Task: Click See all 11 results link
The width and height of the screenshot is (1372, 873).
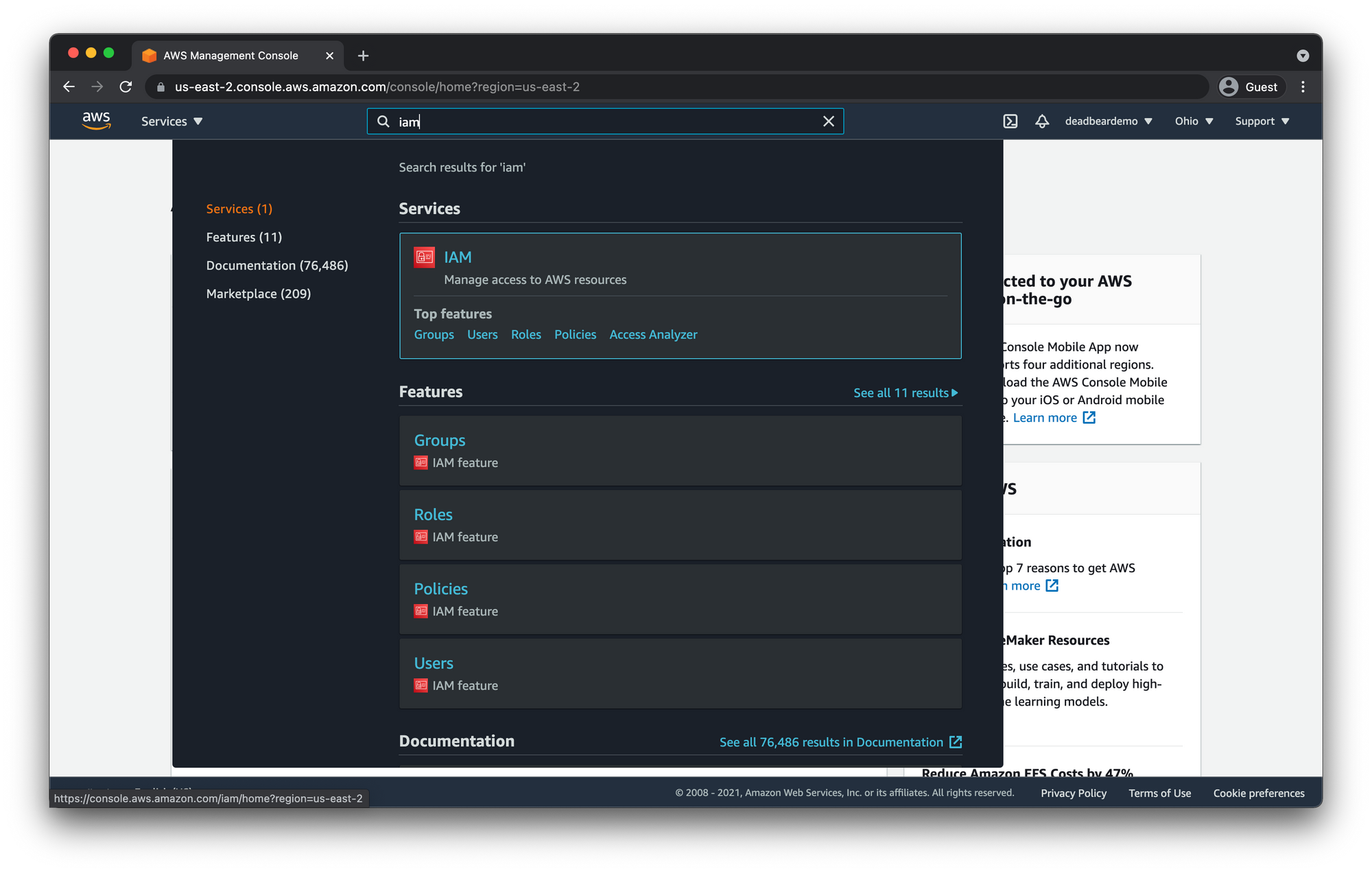Action: point(904,393)
